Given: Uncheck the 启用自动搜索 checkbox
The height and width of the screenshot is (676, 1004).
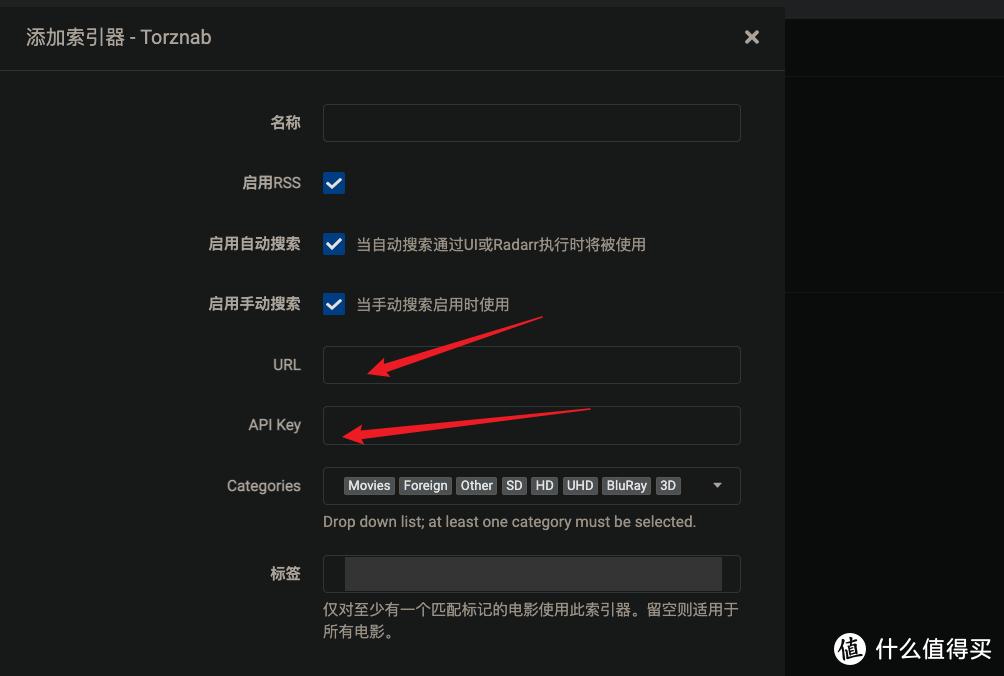Looking at the screenshot, I should (x=333, y=244).
